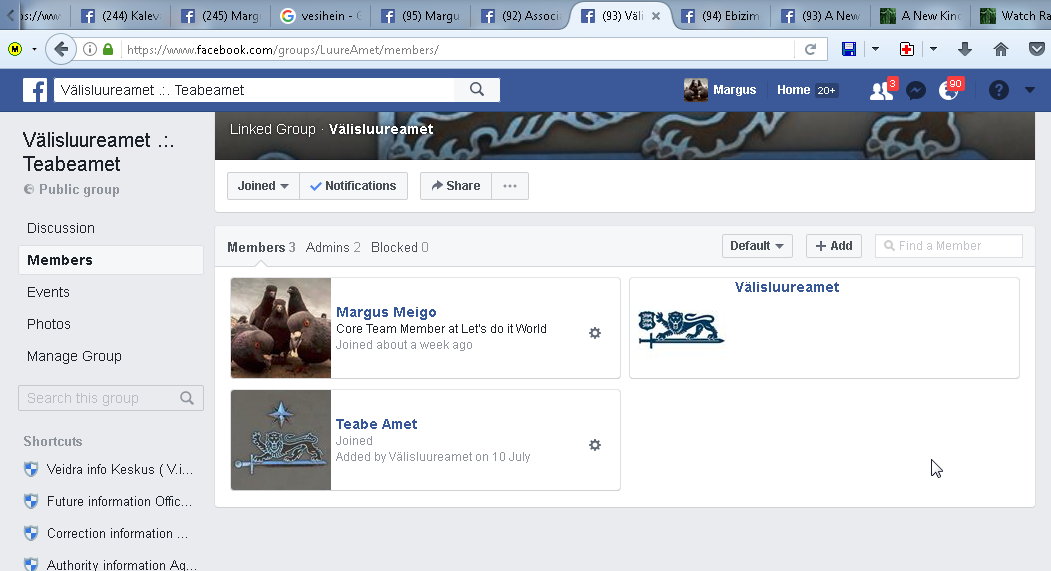Viewport: 1051px width, 571px height.
Task: Click Teabe Amet name link
Action: coord(376,424)
